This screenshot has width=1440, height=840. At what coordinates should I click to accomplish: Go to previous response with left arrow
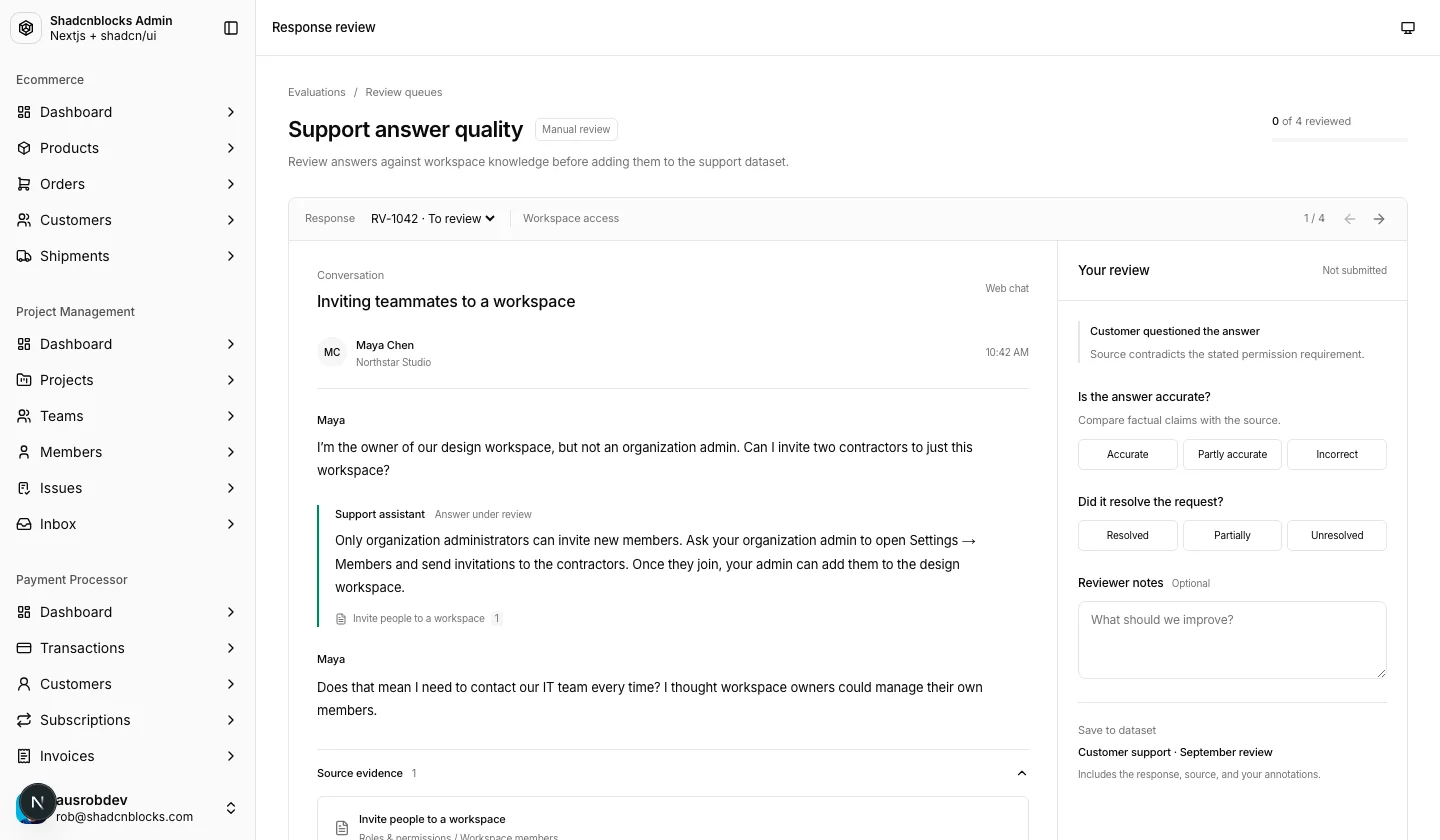click(1350, 219)
